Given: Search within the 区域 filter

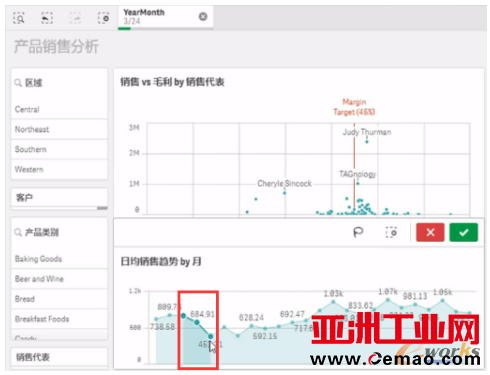Looking at the screenshot, I should click(x=18, y=83).
